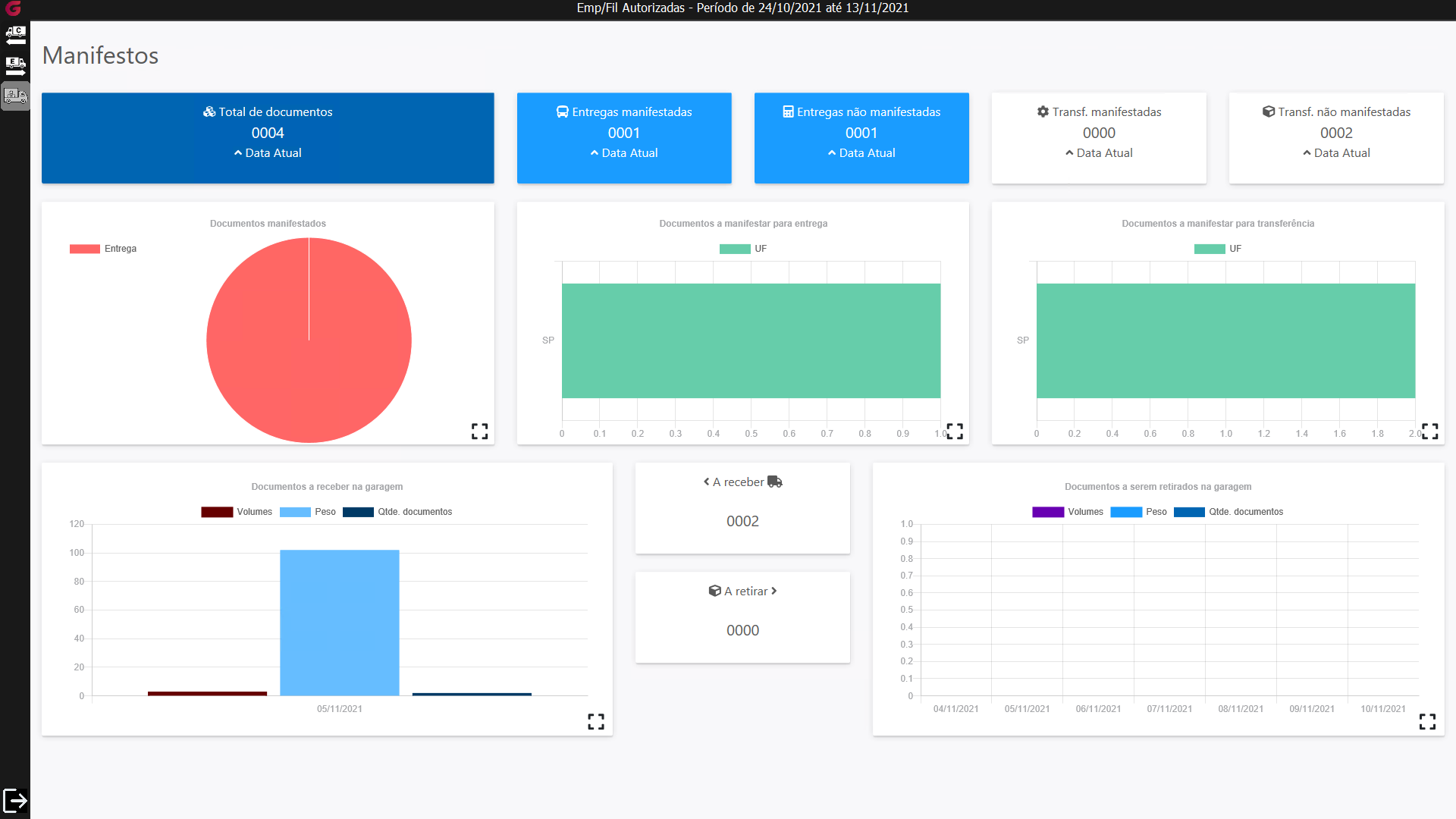Toggle Volumes legend in receber chart
1456x819 pixels.
(237, 512)
